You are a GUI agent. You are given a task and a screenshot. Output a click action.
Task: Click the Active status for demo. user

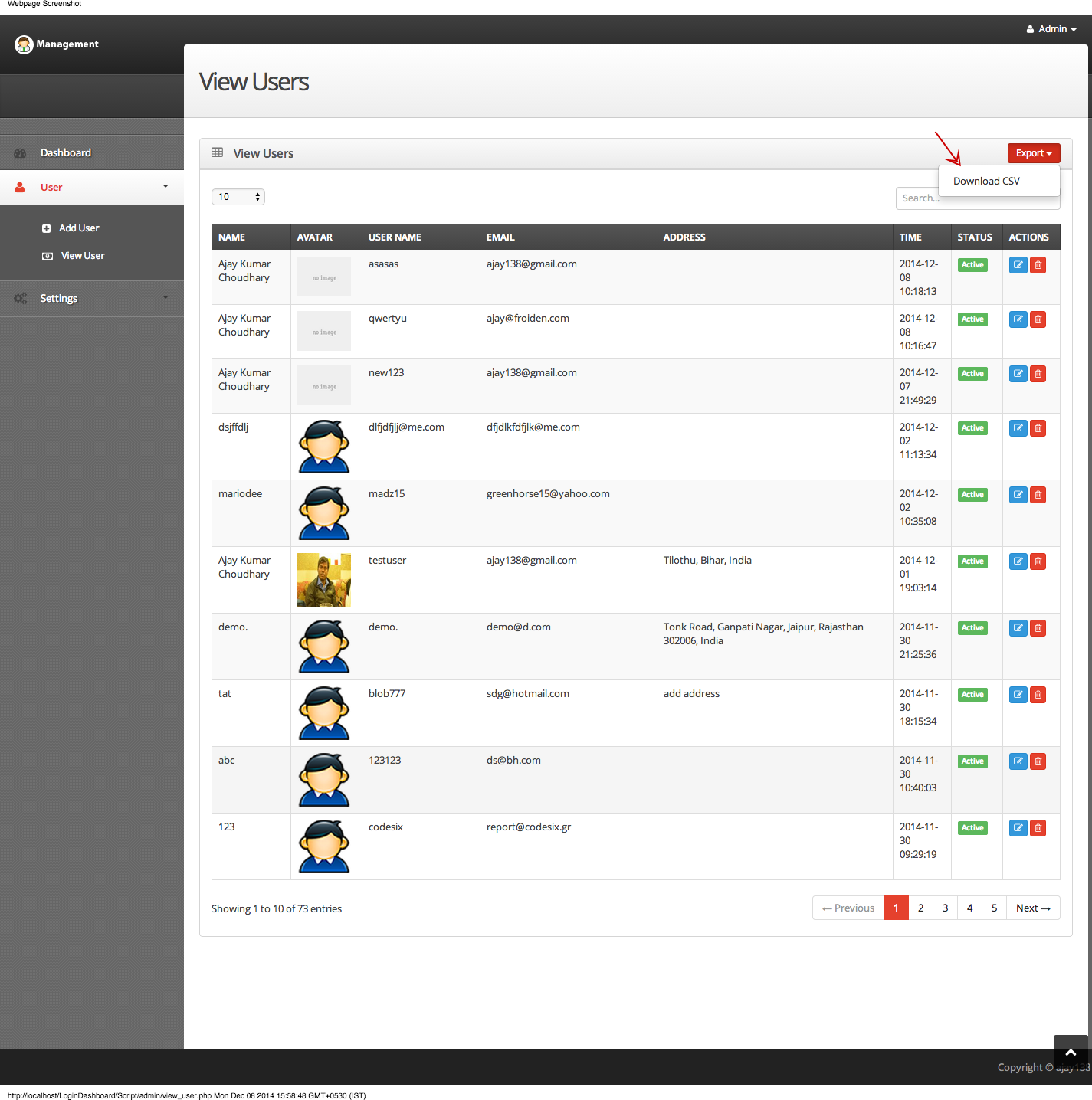pyautogui.click(x=972, y=627)
